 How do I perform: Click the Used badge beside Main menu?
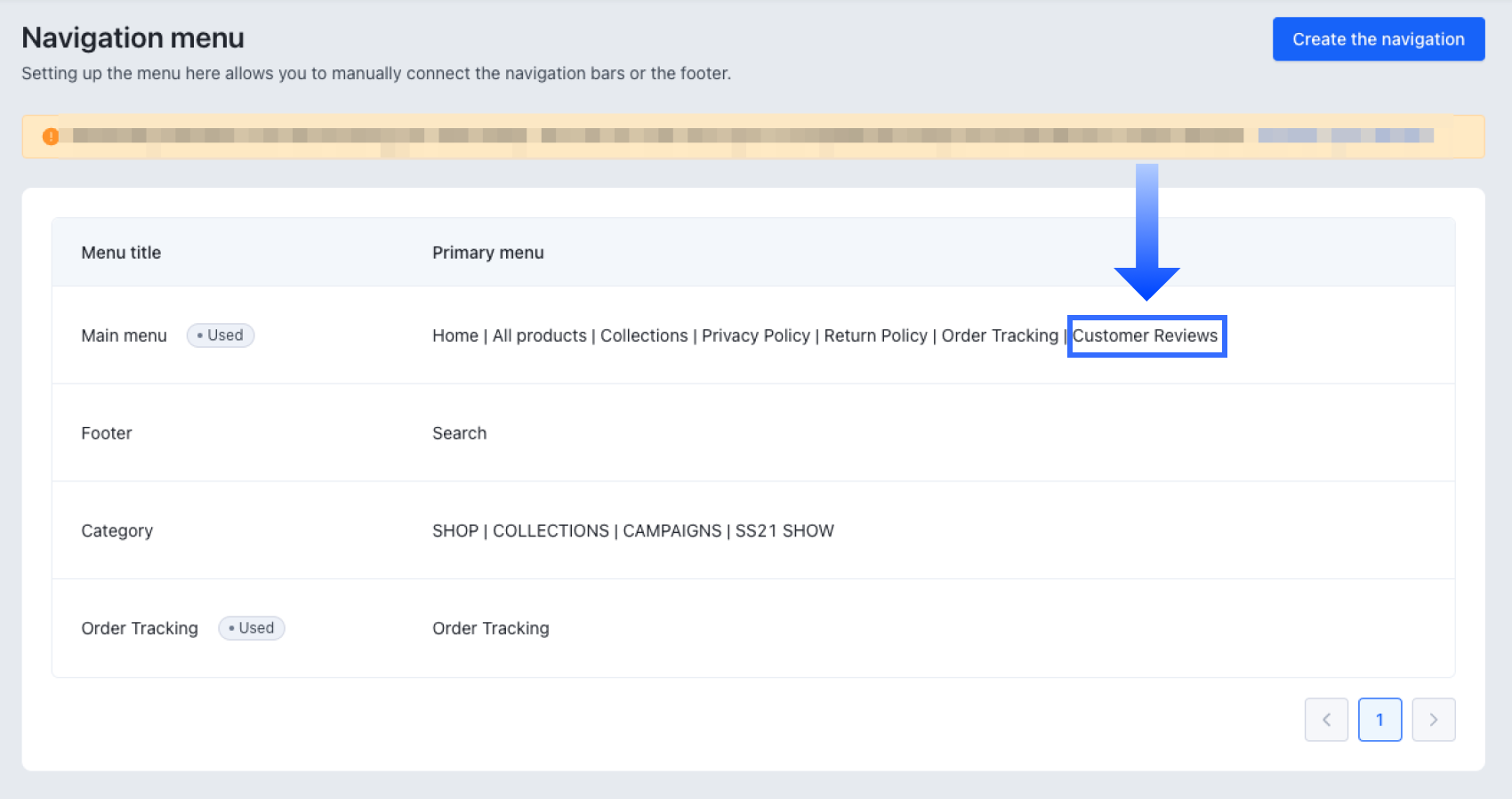tap(221, 335)
